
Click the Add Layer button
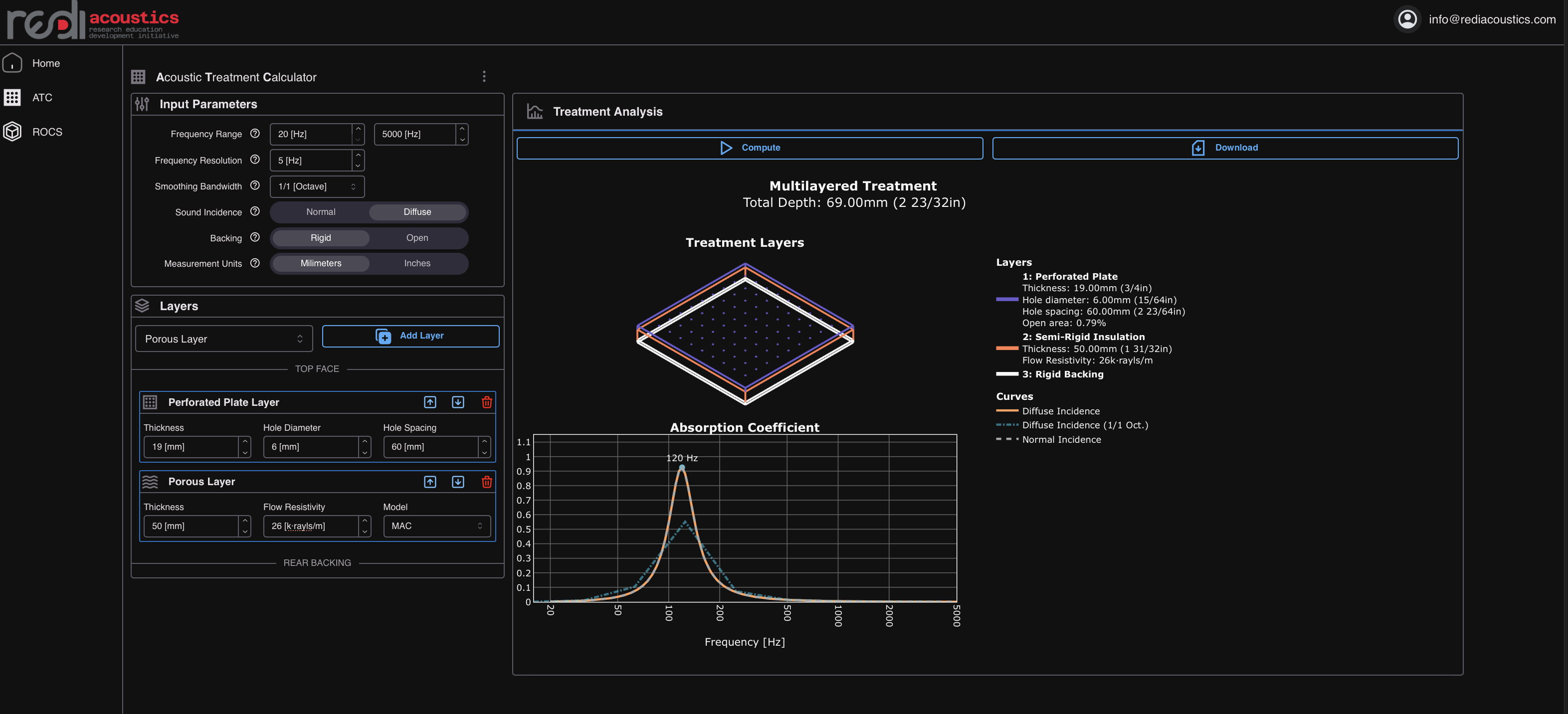410,336
